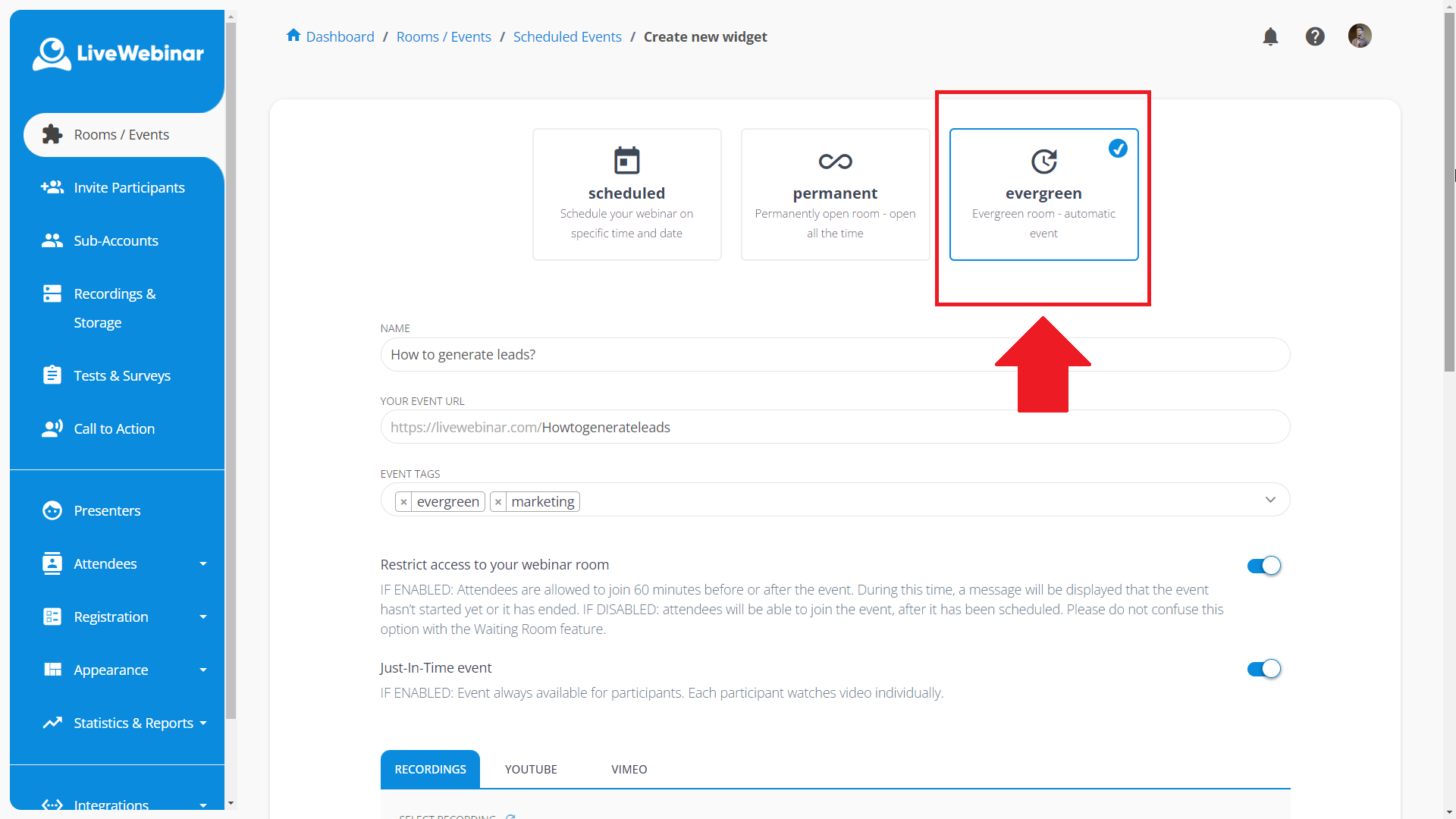Disable Restrict access to your webinar room
Viewport: 1456px width, 819px height.
pos(1263,566)
